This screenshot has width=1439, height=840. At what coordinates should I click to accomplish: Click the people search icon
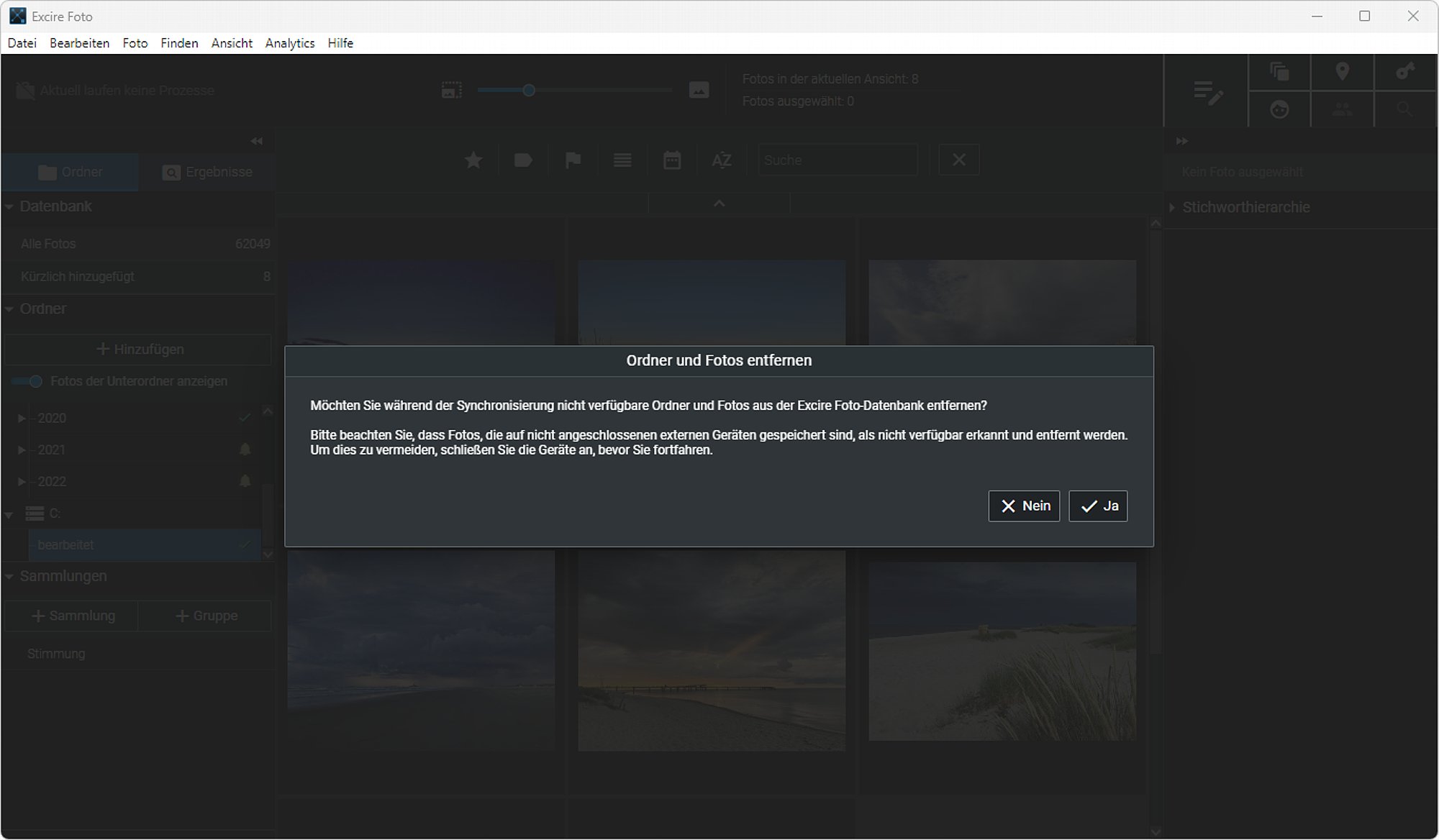pos(1342,109)
